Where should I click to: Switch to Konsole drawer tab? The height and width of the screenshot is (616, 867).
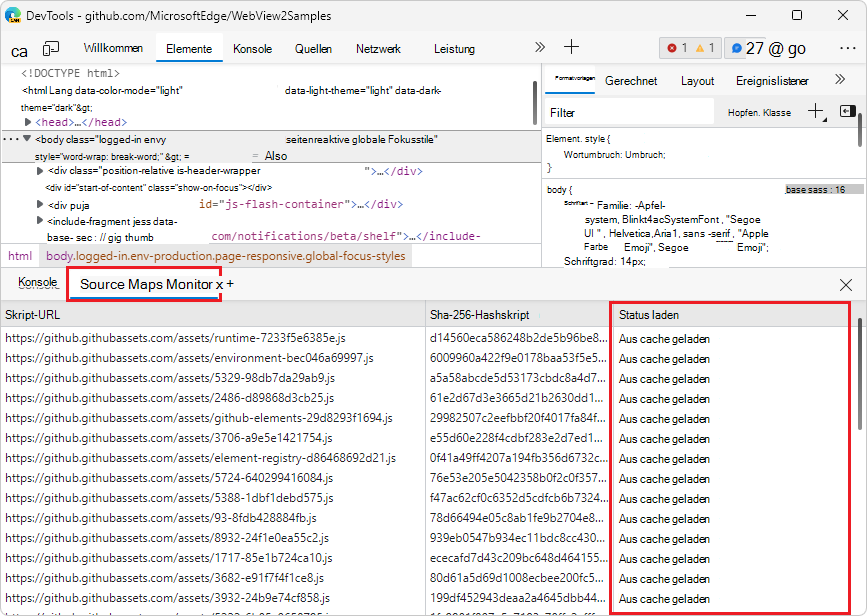coord(38,282)
